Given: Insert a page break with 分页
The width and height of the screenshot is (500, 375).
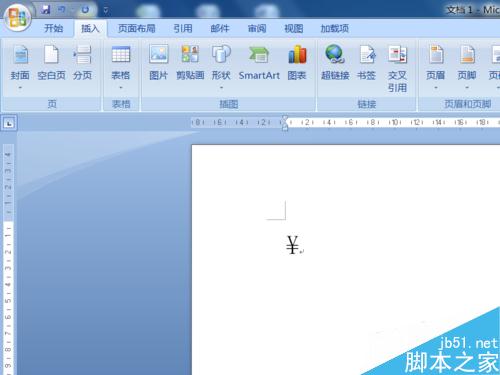Looking at the screenshot, I should click(x=82, y=63).
